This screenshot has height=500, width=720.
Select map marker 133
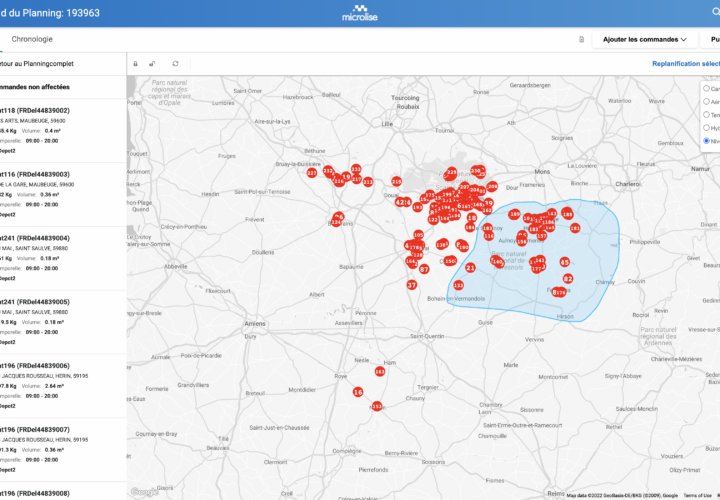coord(458,286)
